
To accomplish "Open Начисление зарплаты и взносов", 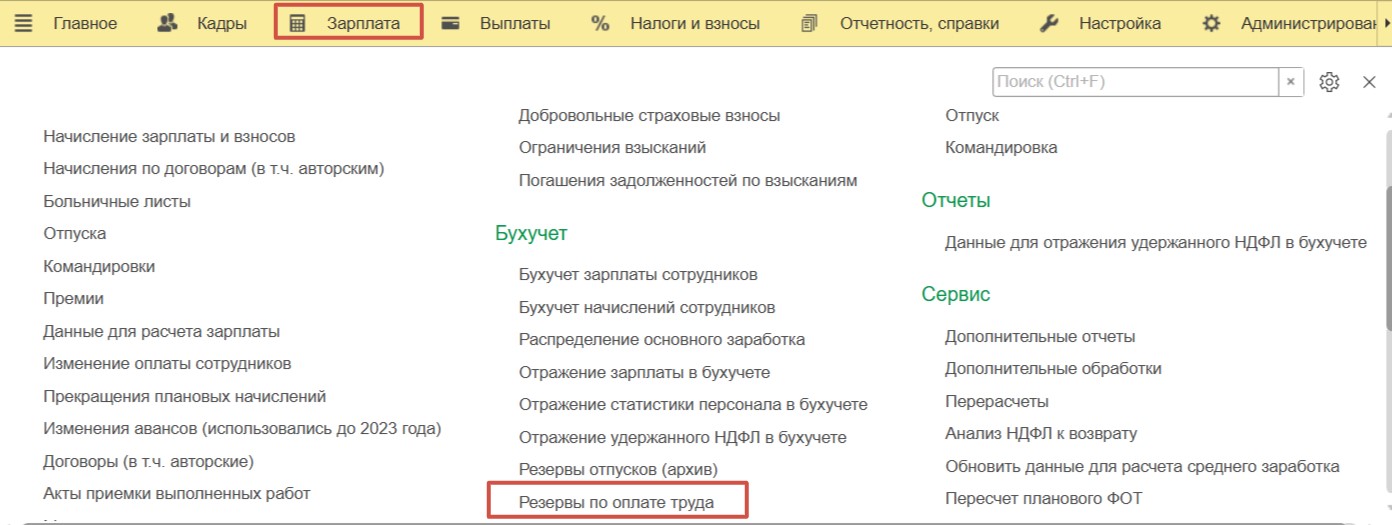I will click(169, 136).
